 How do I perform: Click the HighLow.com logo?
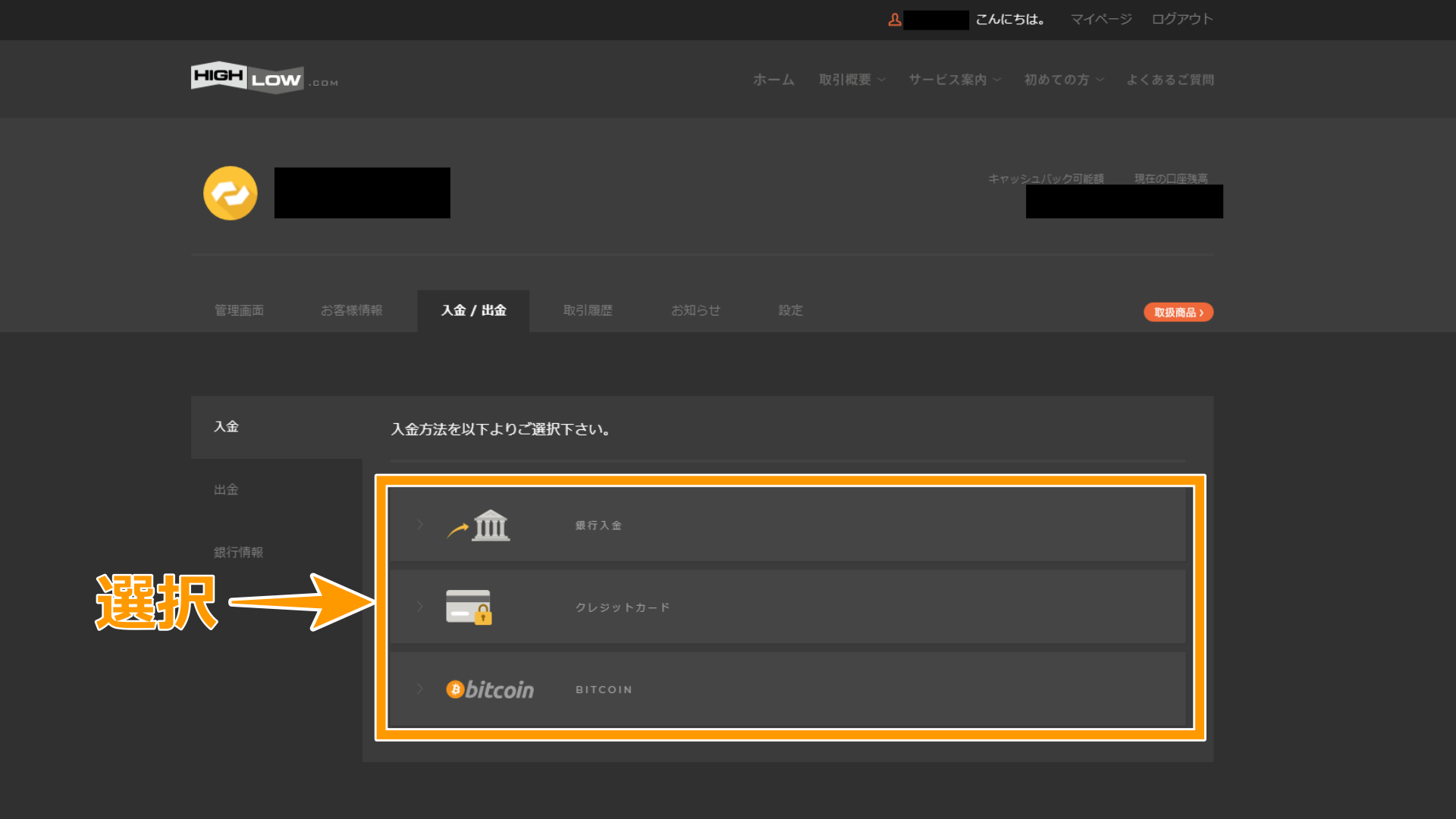tap(264, 77)
